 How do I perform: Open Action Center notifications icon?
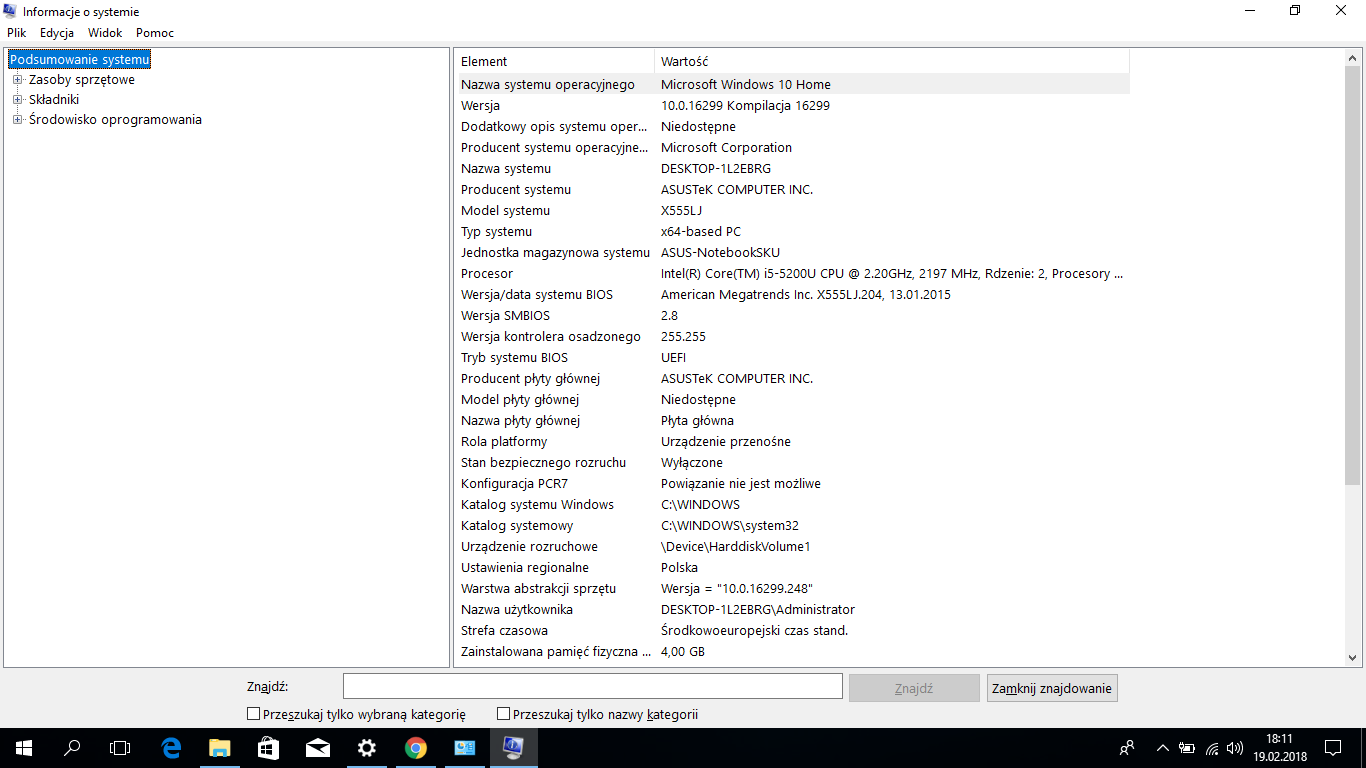(x=1332, y=747)
